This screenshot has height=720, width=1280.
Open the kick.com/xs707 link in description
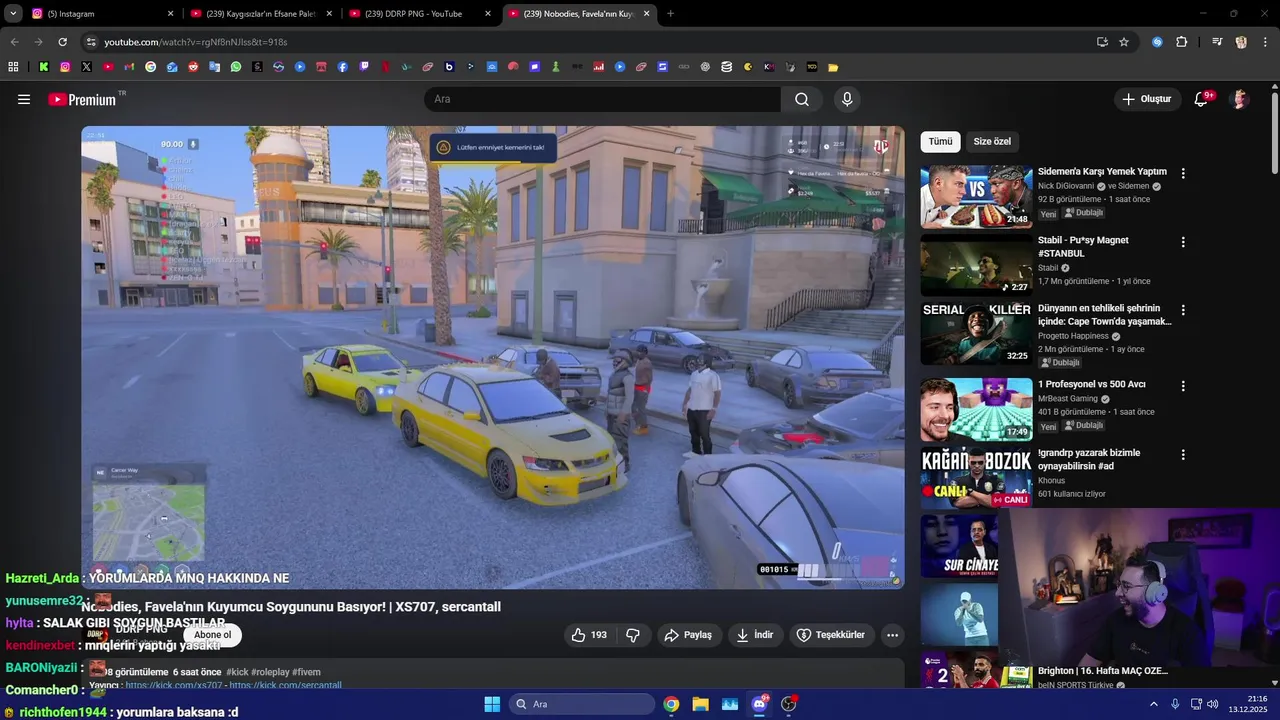tap(174, 686)
